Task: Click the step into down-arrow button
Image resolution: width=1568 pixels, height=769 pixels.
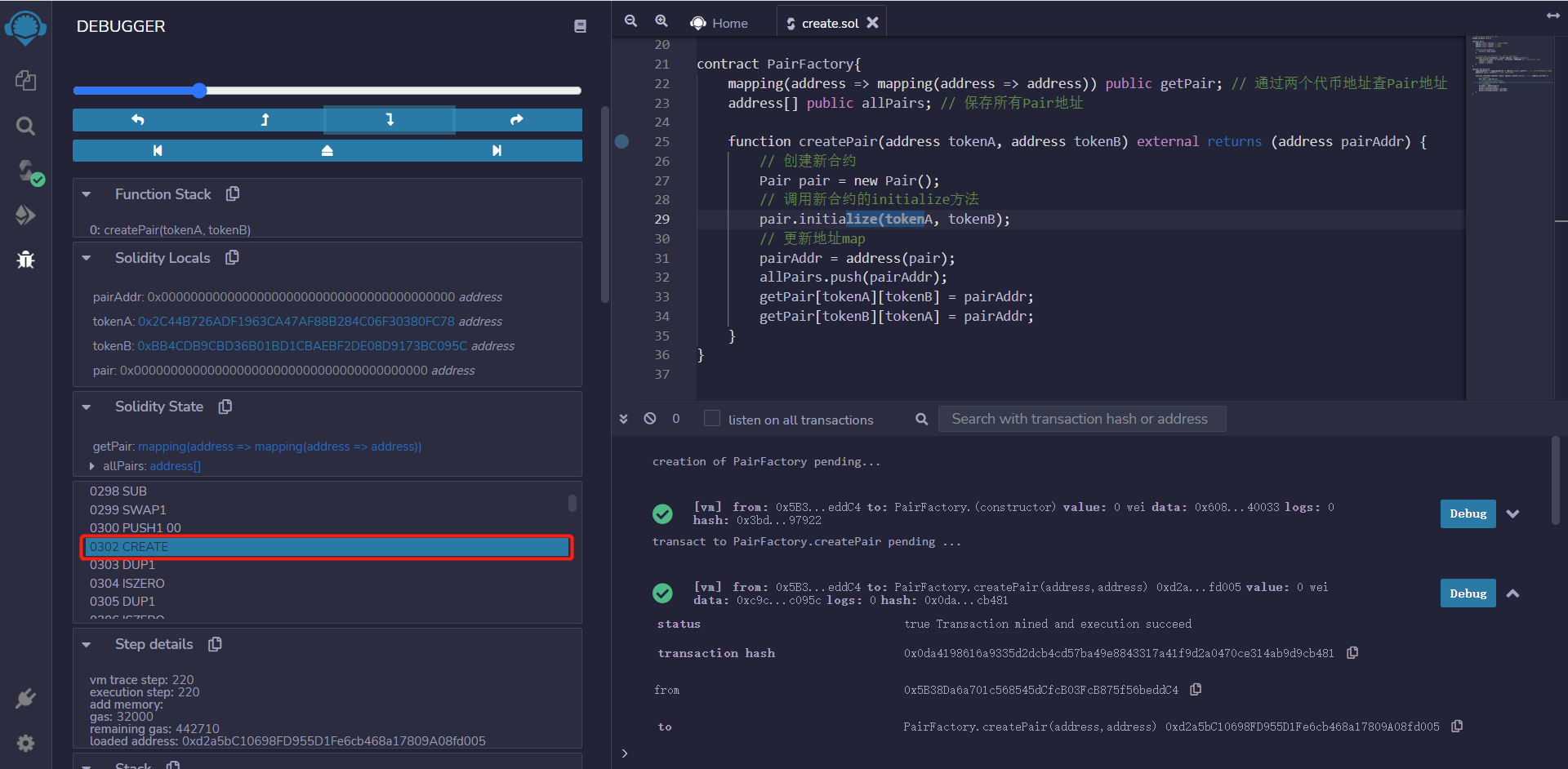Action: click(390, 120)
